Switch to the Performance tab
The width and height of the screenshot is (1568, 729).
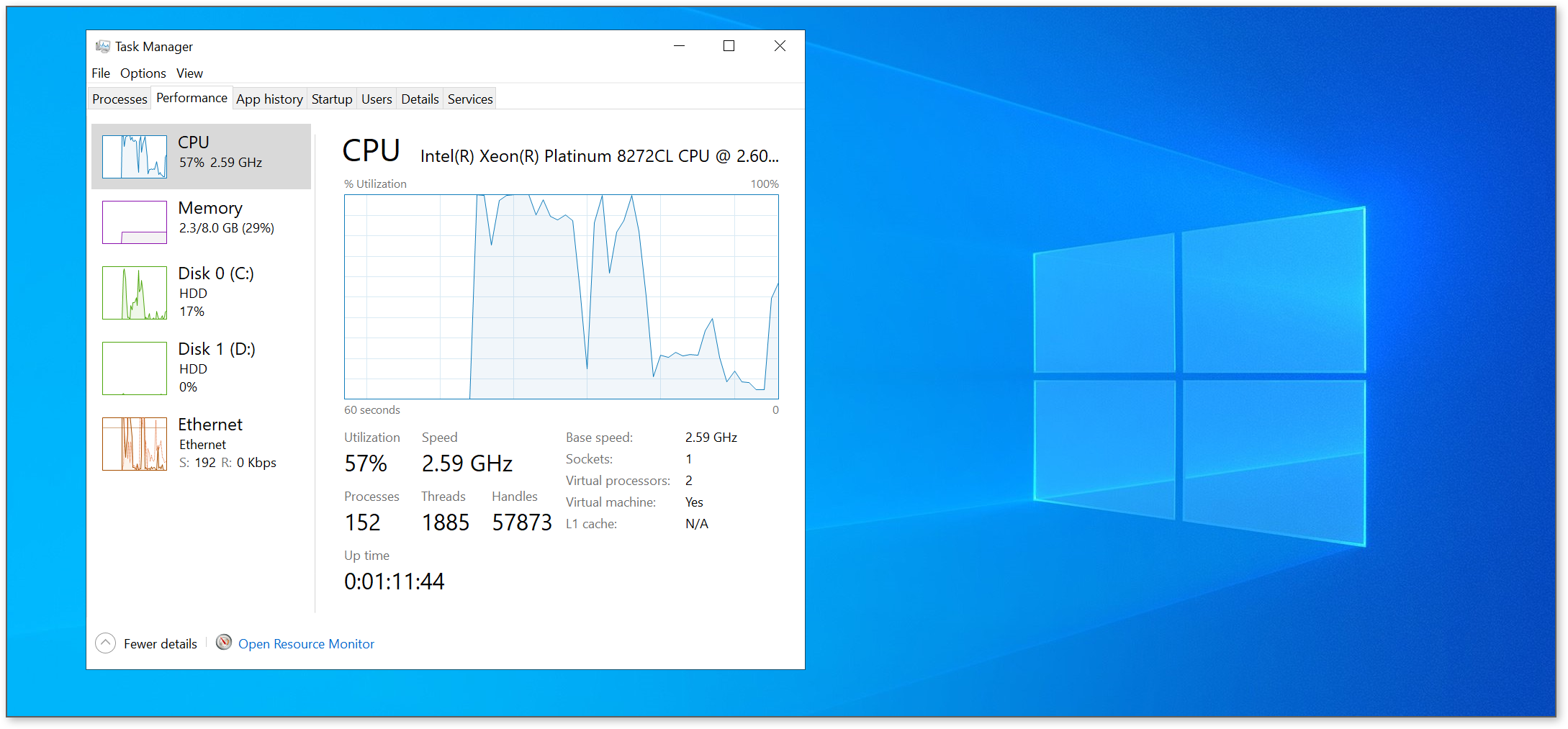click(192, 98)
